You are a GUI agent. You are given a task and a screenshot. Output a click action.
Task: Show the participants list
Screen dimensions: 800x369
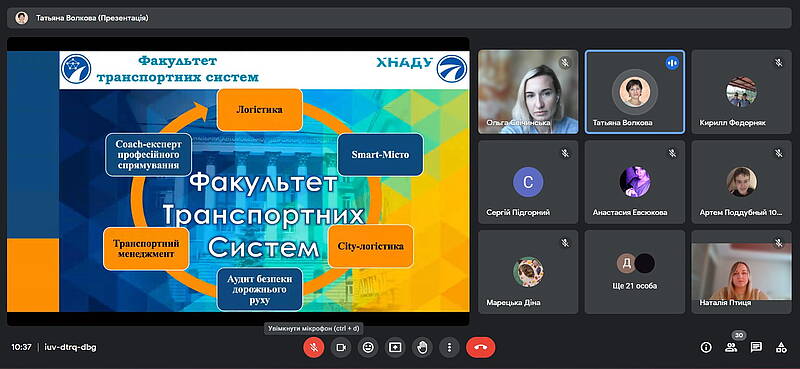pos(731,348)
